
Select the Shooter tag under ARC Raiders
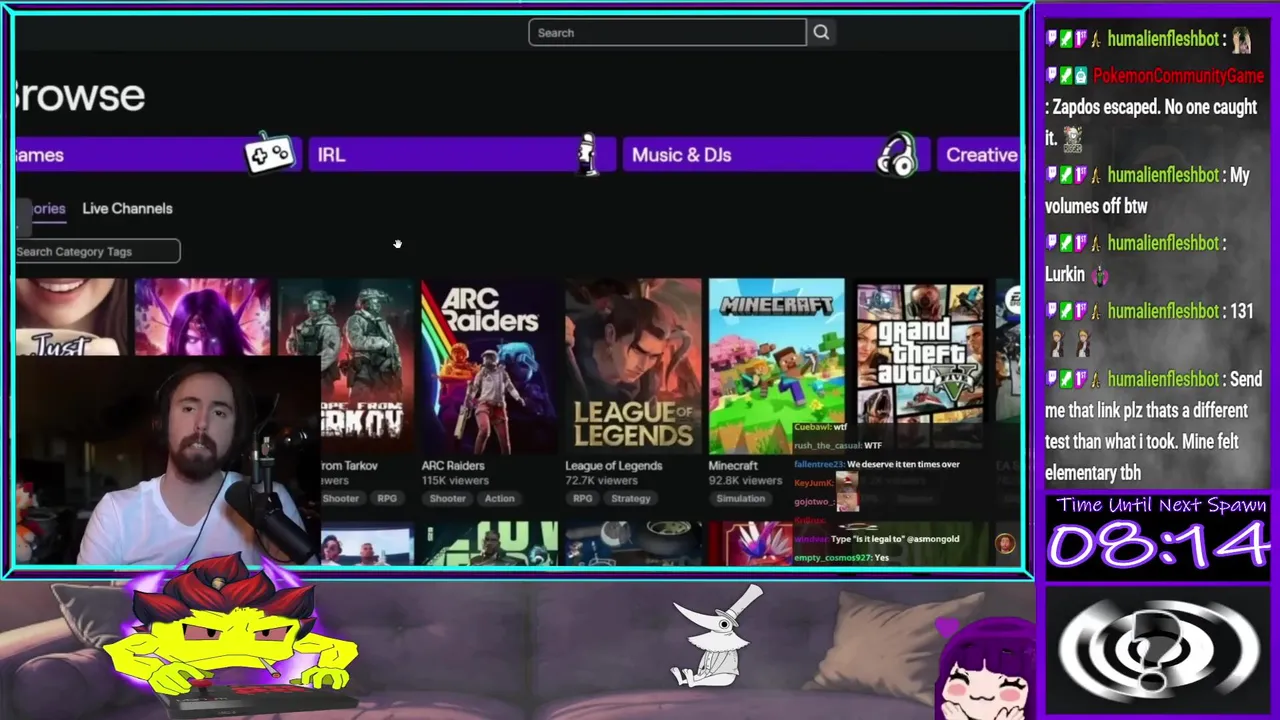click(x=447, y=498)
